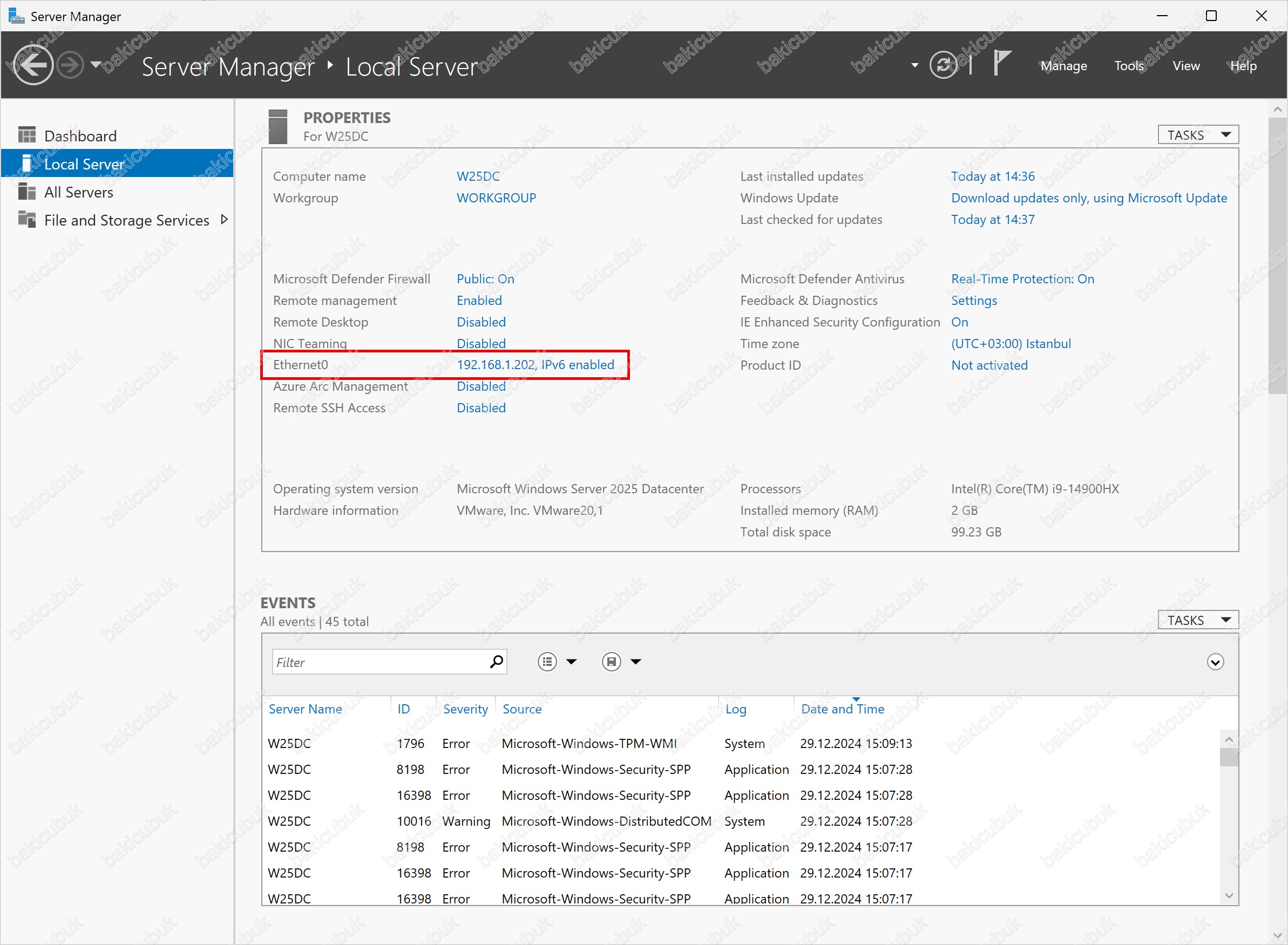
Task: Click Ethernet0 IP address link
Action: point(535,365)
